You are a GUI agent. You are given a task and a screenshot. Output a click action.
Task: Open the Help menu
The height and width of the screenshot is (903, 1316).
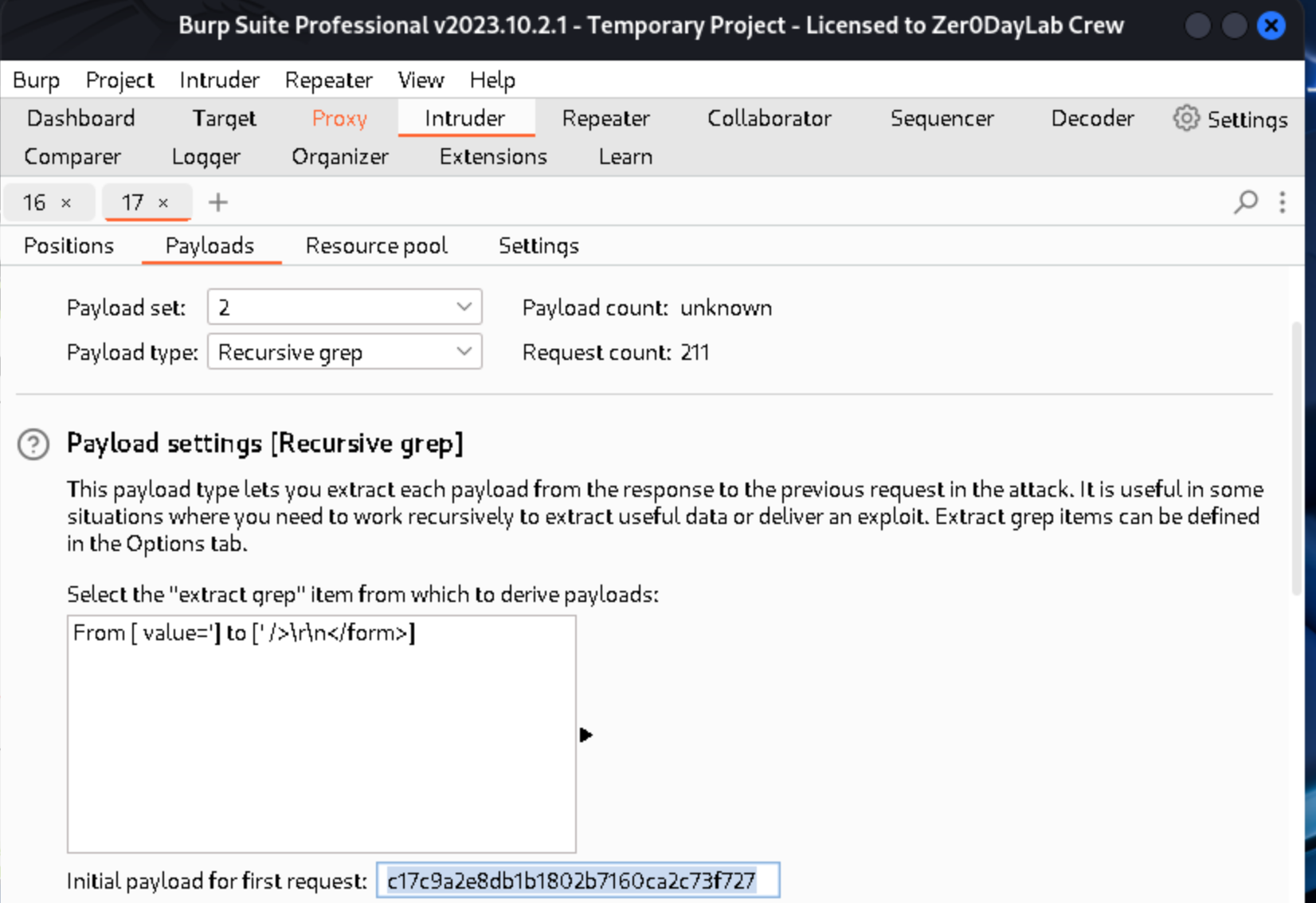[492, 80]
